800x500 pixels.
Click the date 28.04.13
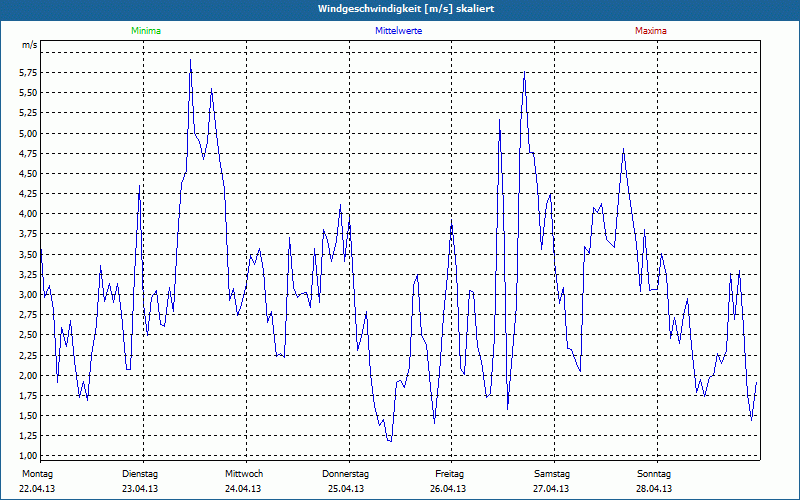click(654, 489)
